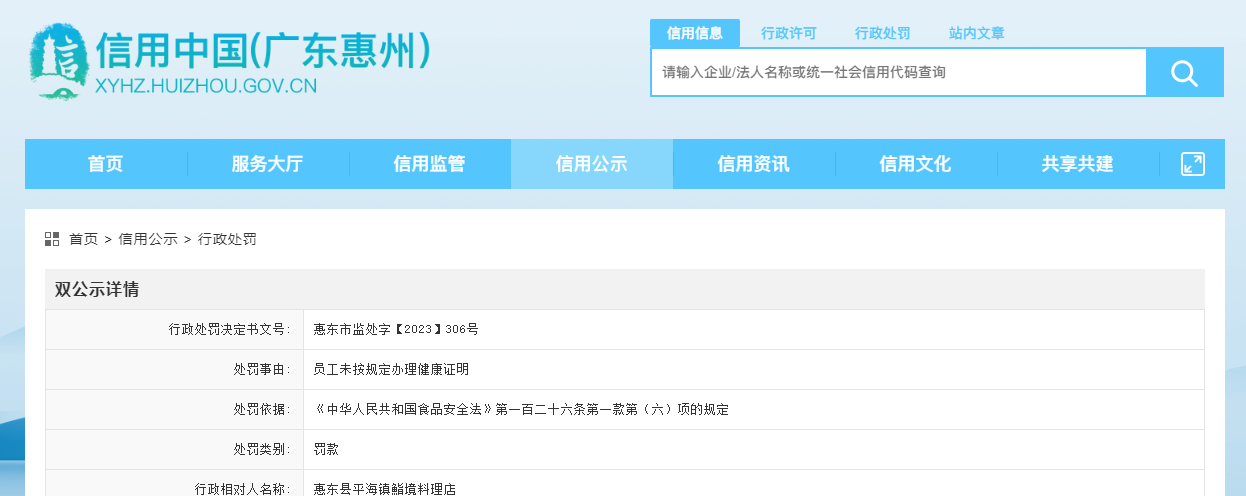Select the 站内文章 search tab
This screenshot has height=496, width=1246.
(x=977, y=33)
